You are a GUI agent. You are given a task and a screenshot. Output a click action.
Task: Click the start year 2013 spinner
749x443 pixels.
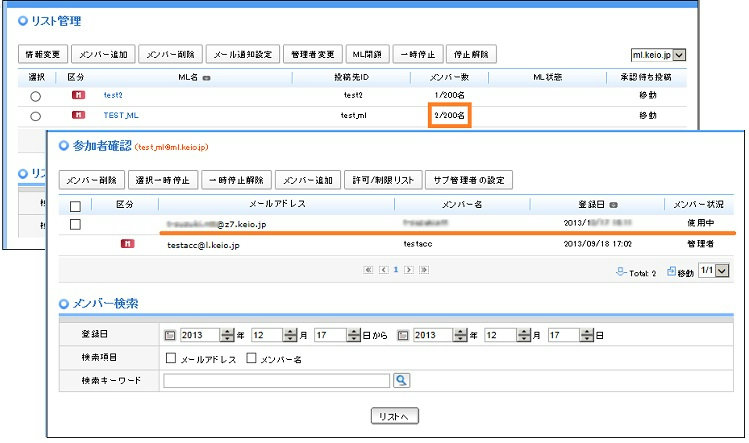[x=226, y=336]
